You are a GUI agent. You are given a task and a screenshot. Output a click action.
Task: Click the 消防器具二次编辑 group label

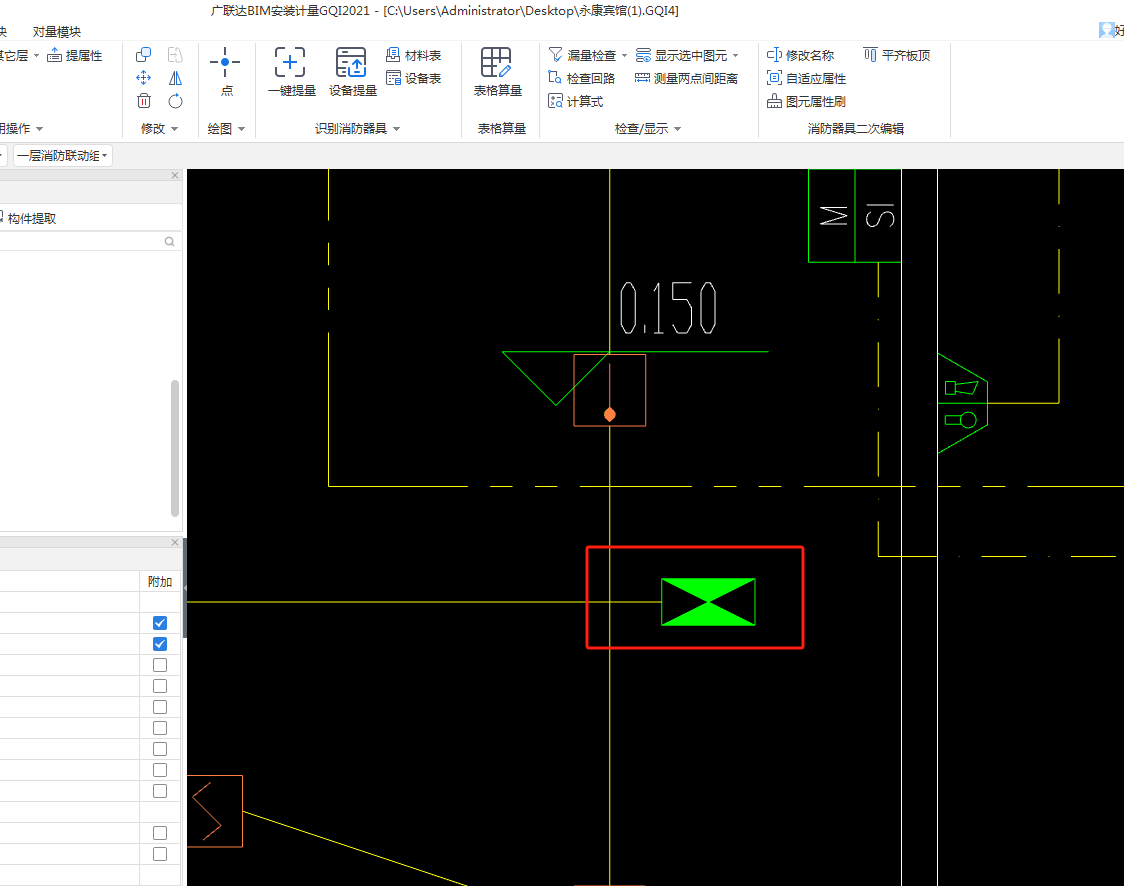click(855, 129)
